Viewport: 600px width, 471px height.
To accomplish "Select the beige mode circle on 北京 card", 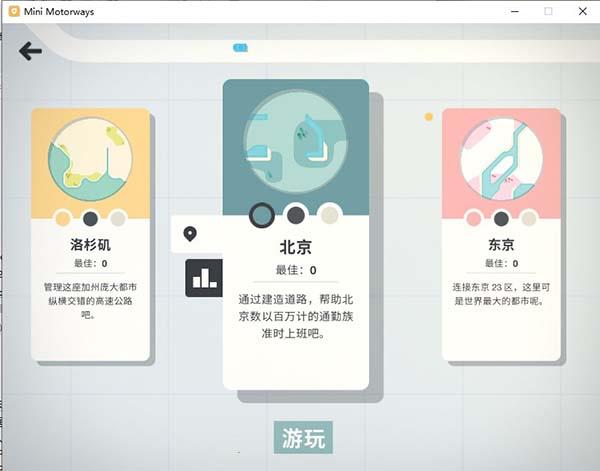I will click(x=329, y=215).
